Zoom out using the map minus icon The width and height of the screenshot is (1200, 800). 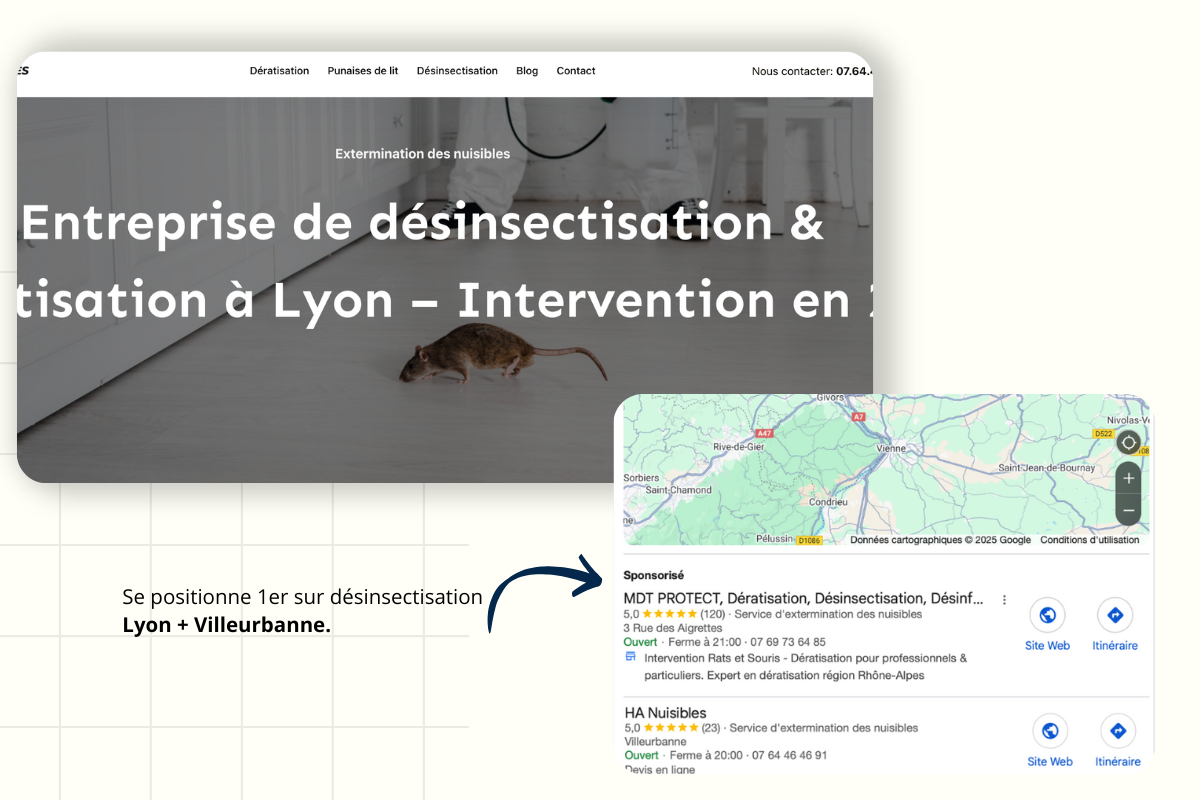(x=1128, y=510)
